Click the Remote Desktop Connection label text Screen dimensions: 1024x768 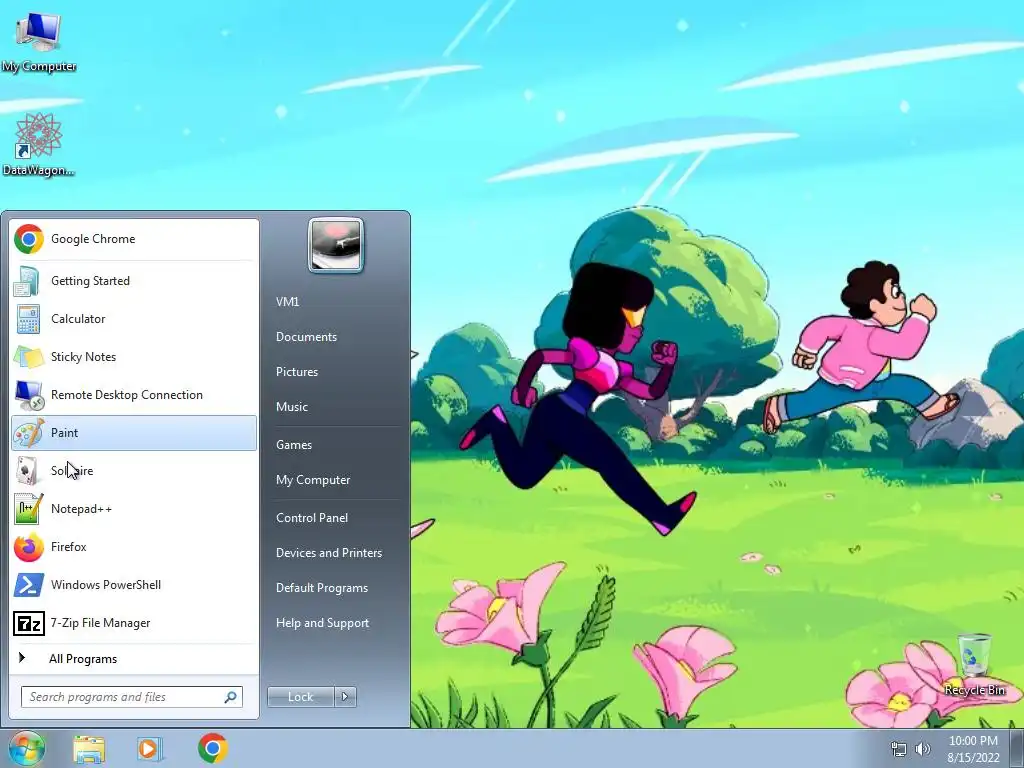pos(127,395)
